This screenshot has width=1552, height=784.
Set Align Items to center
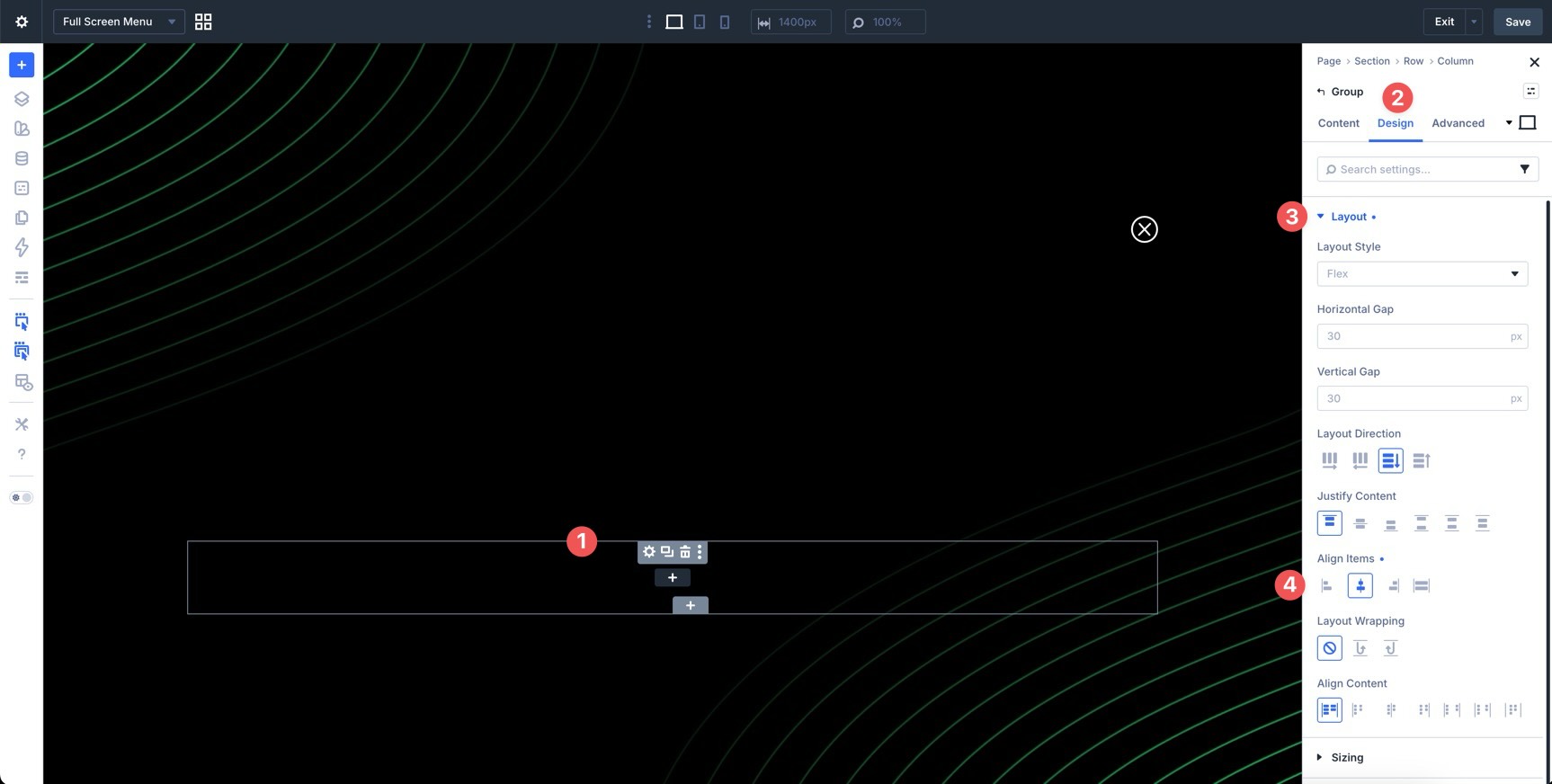tap(1360, 585)
